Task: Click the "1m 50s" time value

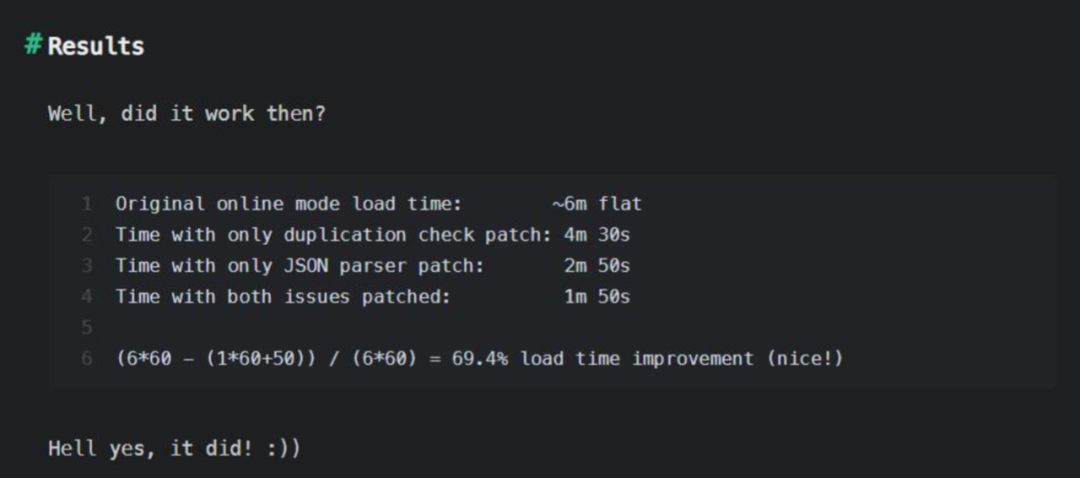Action: coord(597,296)
